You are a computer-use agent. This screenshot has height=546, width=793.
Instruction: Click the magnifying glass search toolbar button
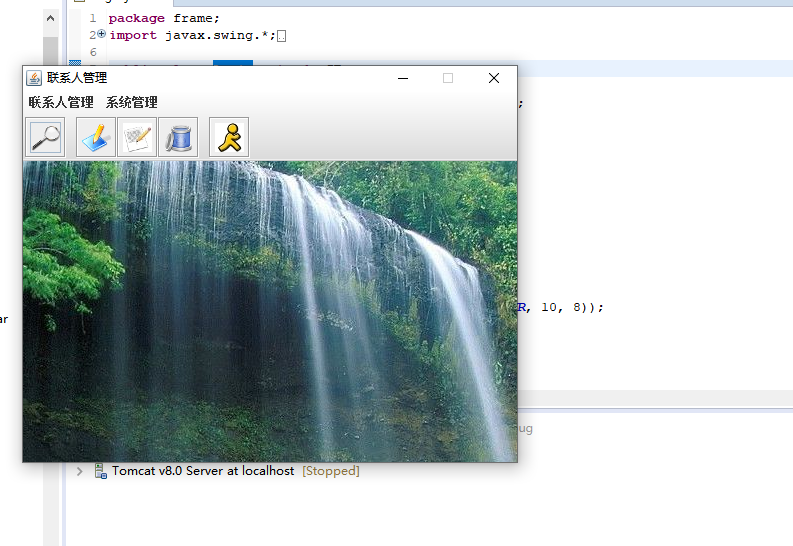tap(45, 138)
